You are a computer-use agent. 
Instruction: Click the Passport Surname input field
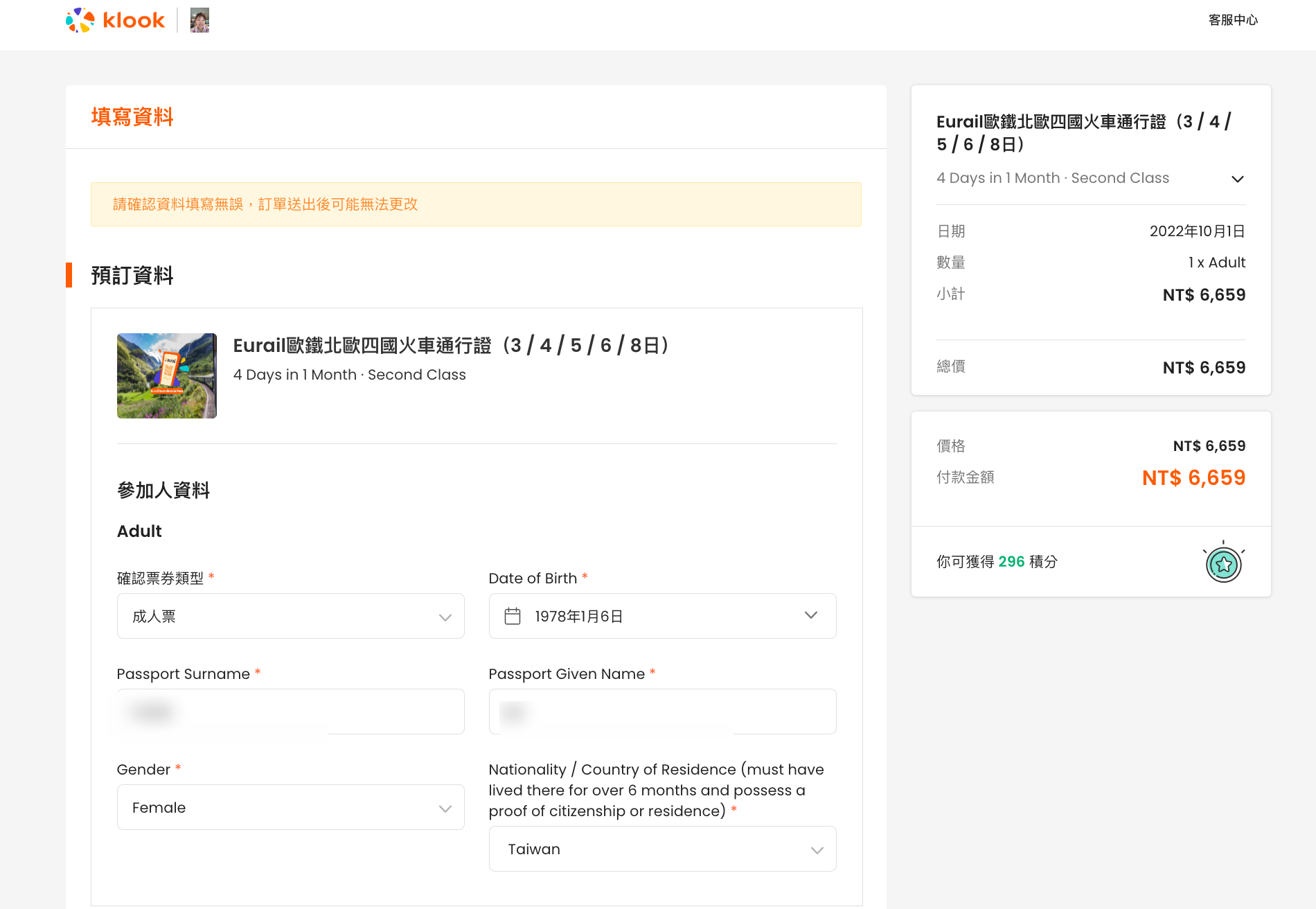tap(291, 712)
